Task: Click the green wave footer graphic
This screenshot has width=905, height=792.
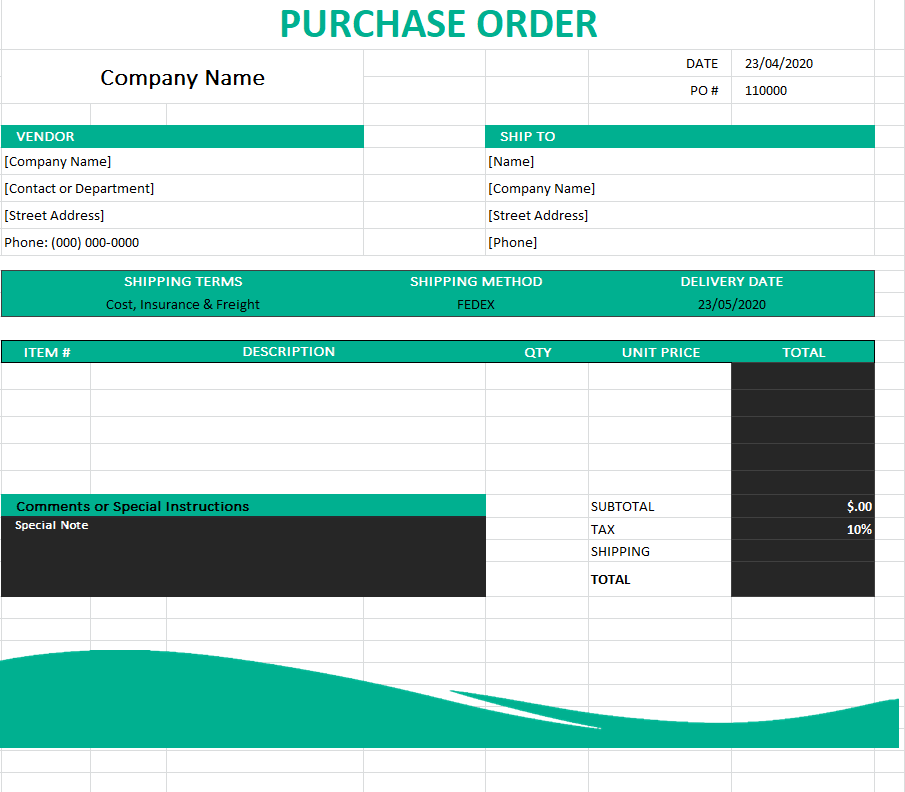Action: pyautogui.click(x=449, y=700)
